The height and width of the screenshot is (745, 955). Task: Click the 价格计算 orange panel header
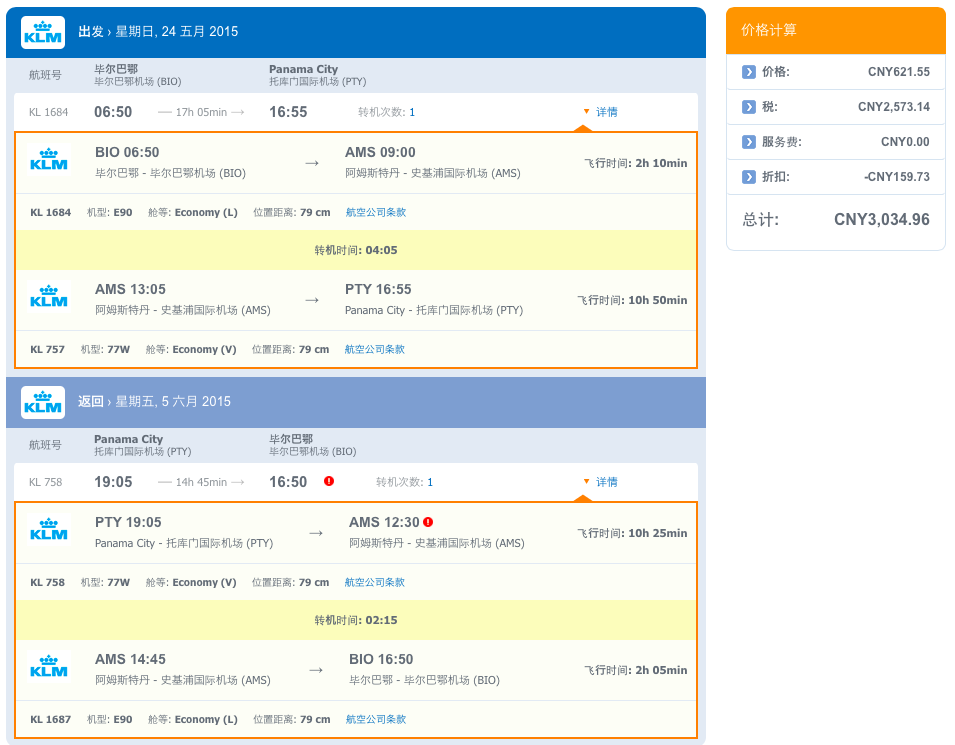point(836,30)
